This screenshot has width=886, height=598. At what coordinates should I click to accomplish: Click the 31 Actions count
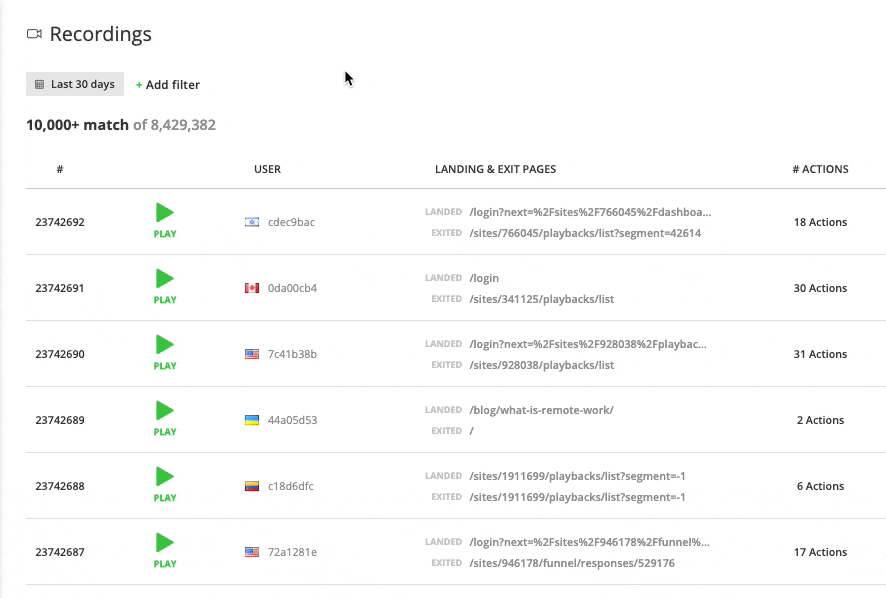820,354
